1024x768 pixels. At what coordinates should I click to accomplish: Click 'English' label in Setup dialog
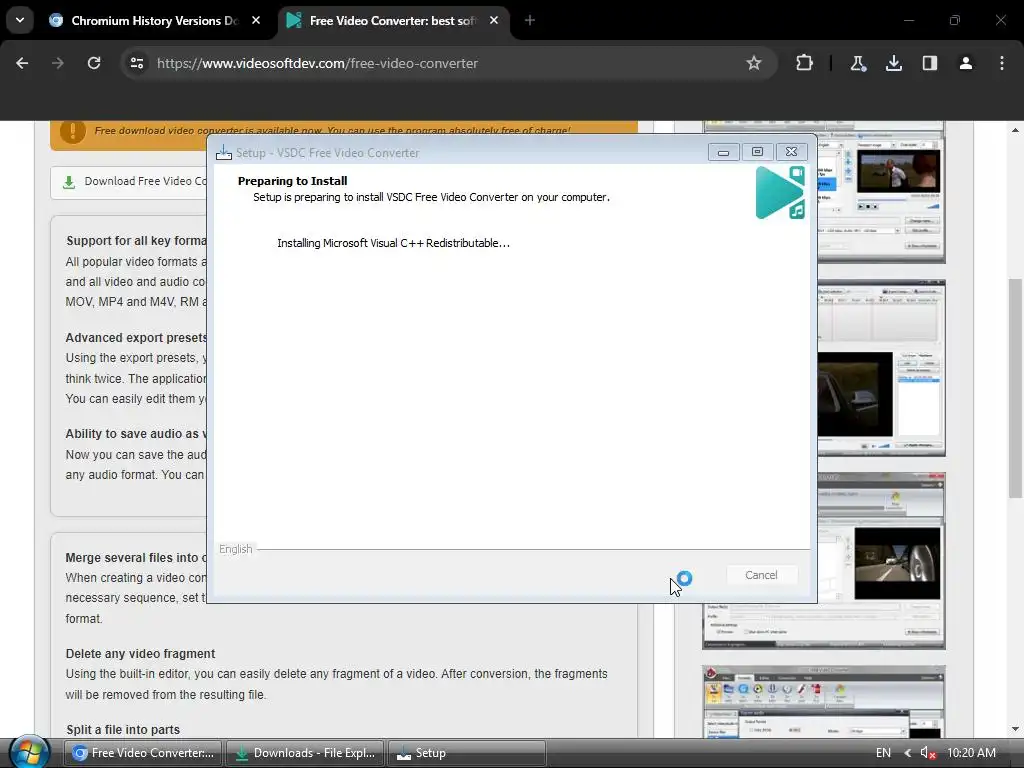tap(236, 549)
